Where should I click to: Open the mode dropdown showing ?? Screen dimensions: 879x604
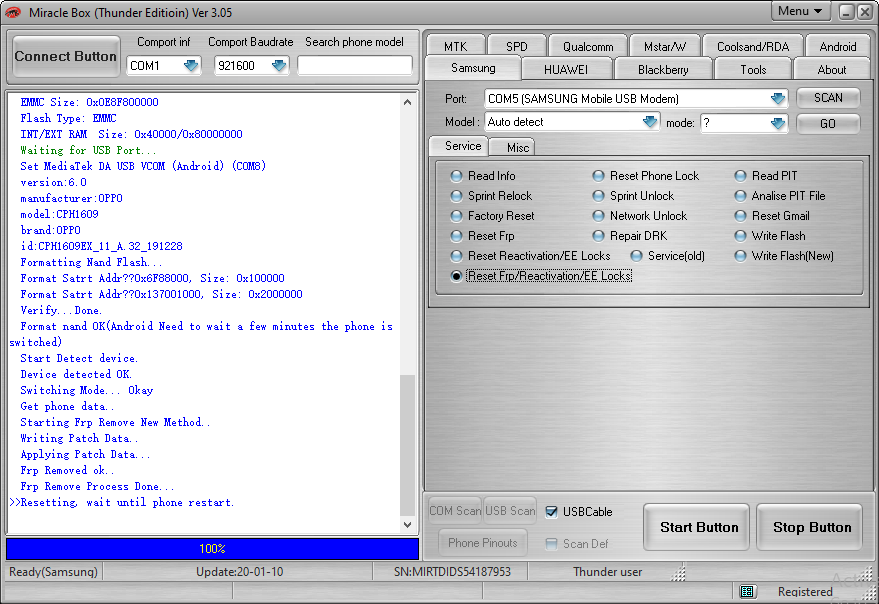tap(778, 123)
